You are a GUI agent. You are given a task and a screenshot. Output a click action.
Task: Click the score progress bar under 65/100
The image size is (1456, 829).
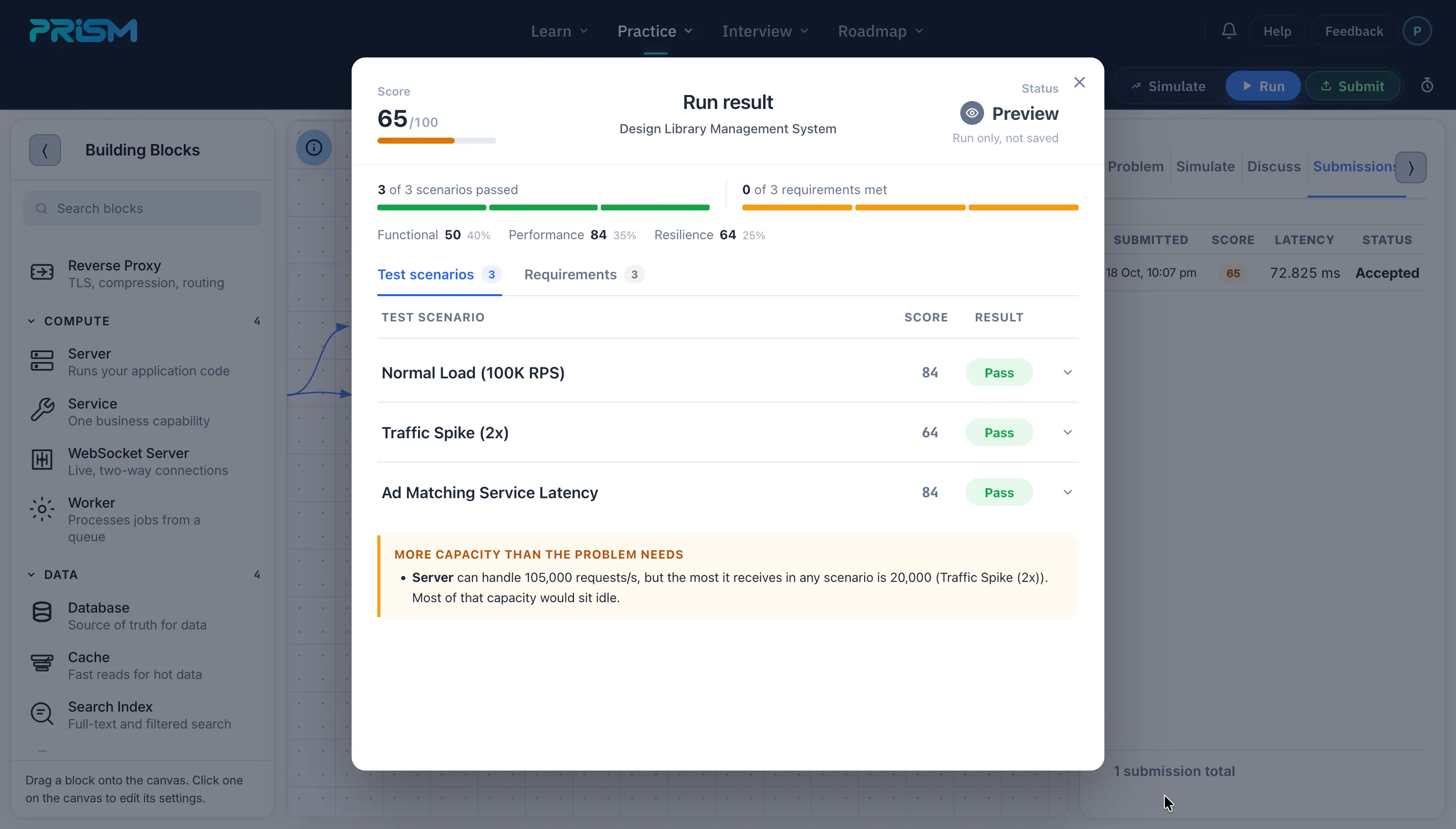point(437,141)
